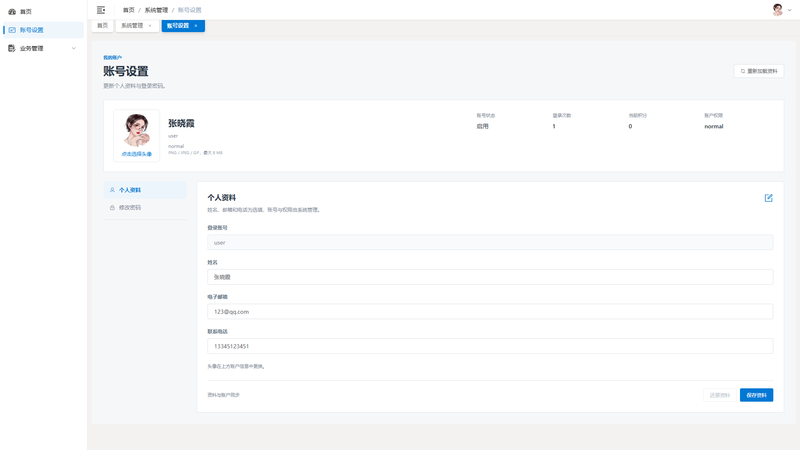Click the account status value 启用
This screenshot has height=450, width=800.
click(x=483, y=126)
